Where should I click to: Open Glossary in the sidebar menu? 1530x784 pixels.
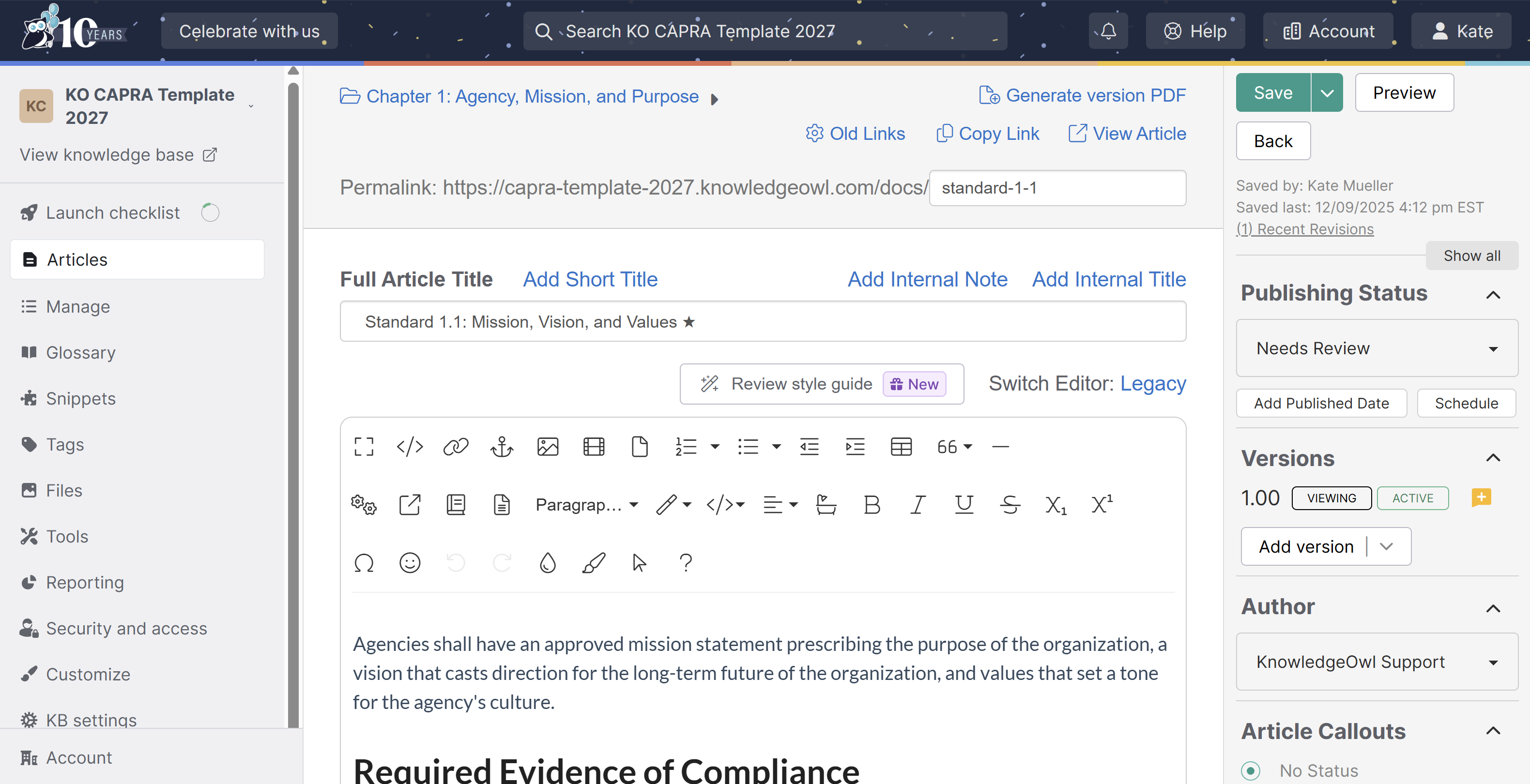[81, 352]
